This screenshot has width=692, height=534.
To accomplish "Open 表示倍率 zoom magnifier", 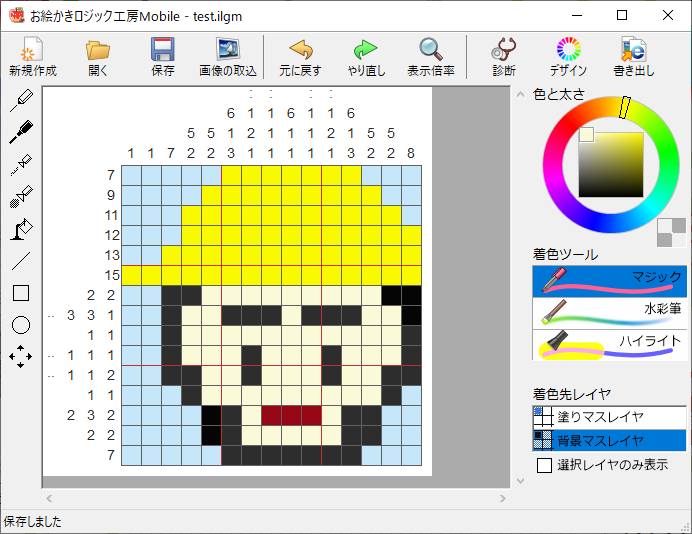I will pyautogui.click(x=431, y=56).
